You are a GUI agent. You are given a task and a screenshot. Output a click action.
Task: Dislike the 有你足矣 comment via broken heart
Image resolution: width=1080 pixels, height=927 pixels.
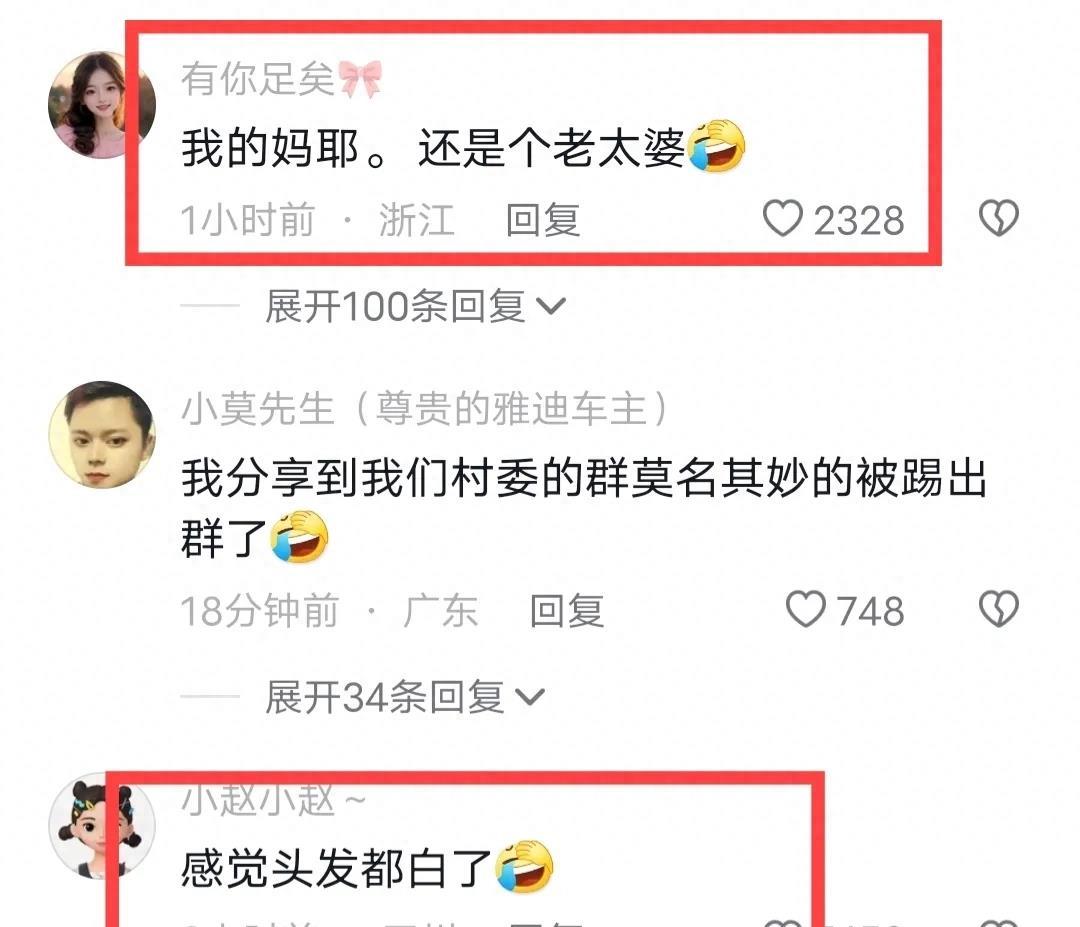click(999, 218)
